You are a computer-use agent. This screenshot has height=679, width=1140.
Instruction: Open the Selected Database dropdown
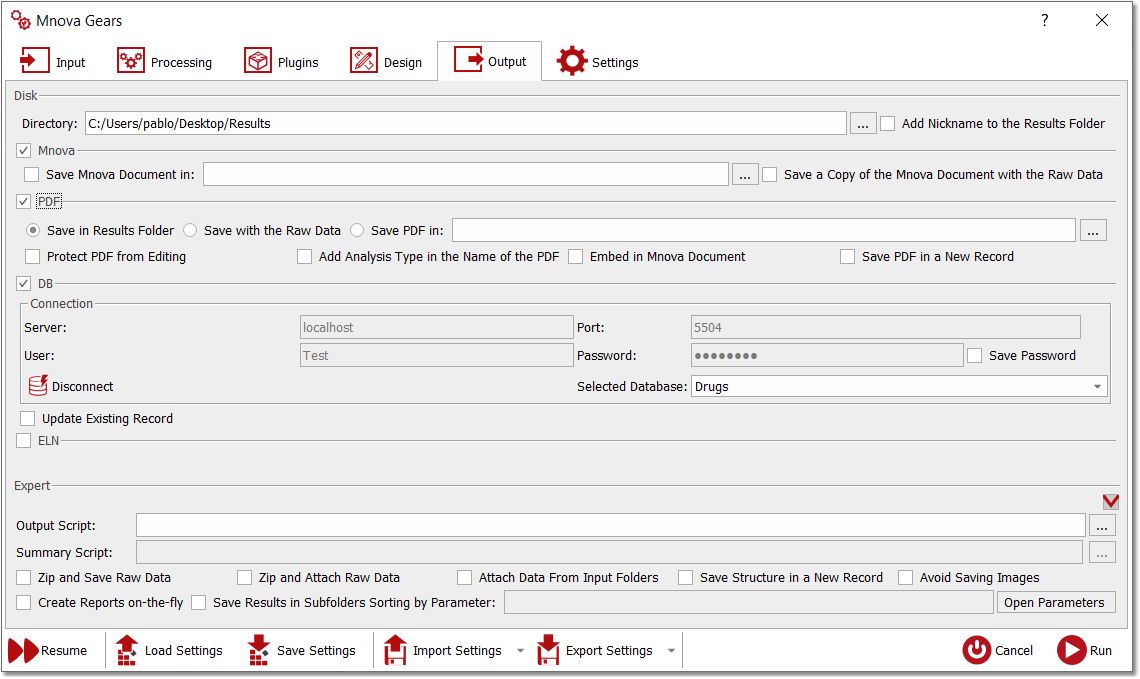point(899,386)
